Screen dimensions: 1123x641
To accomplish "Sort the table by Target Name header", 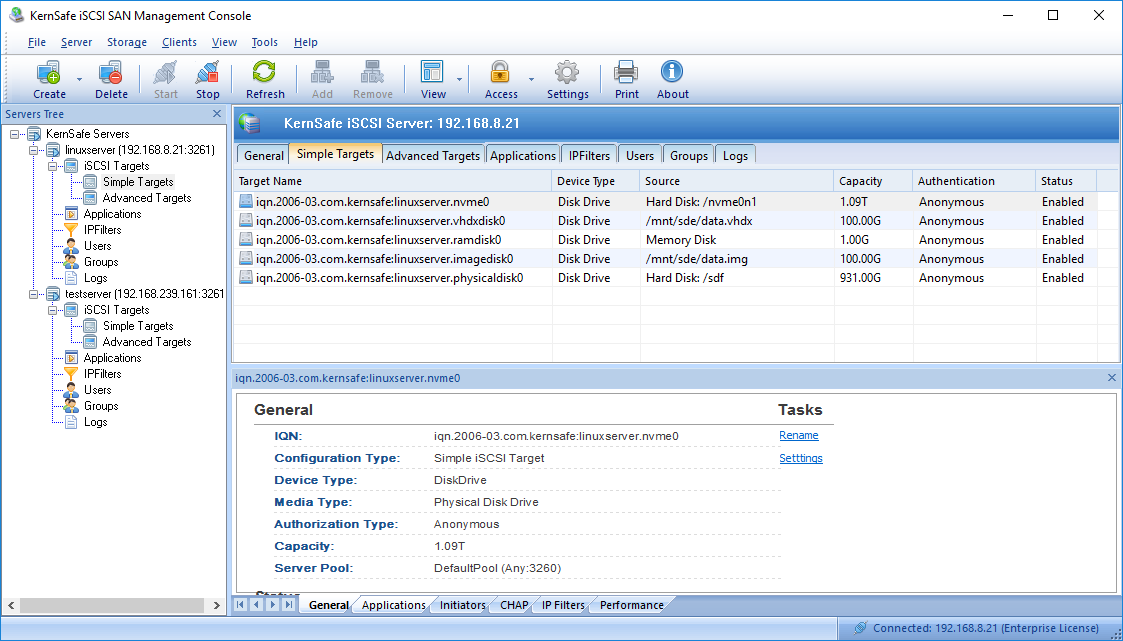I will pyautogui.click(x=392, y=181).
